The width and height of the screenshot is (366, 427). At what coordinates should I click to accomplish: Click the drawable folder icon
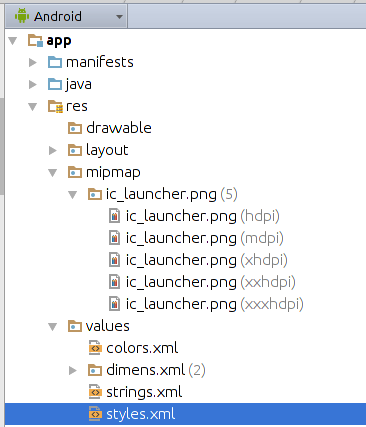click(75, 128)
